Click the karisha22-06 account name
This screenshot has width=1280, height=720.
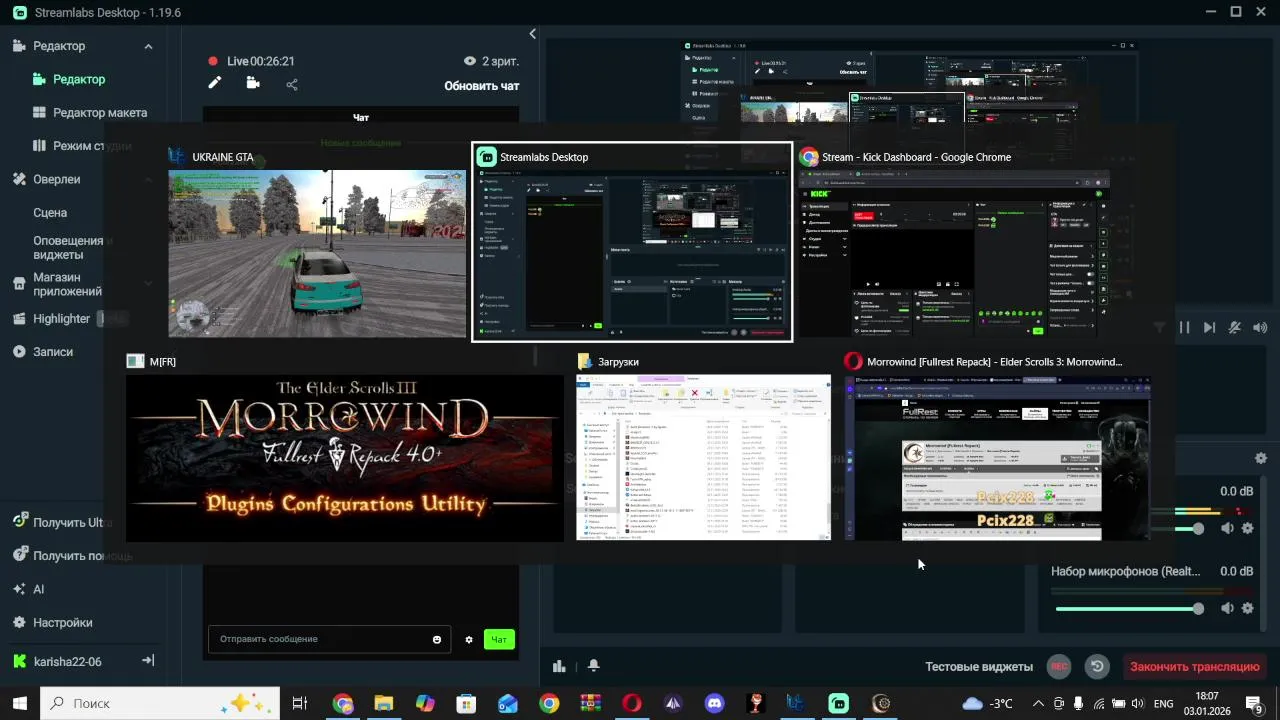tap(67, 662)
